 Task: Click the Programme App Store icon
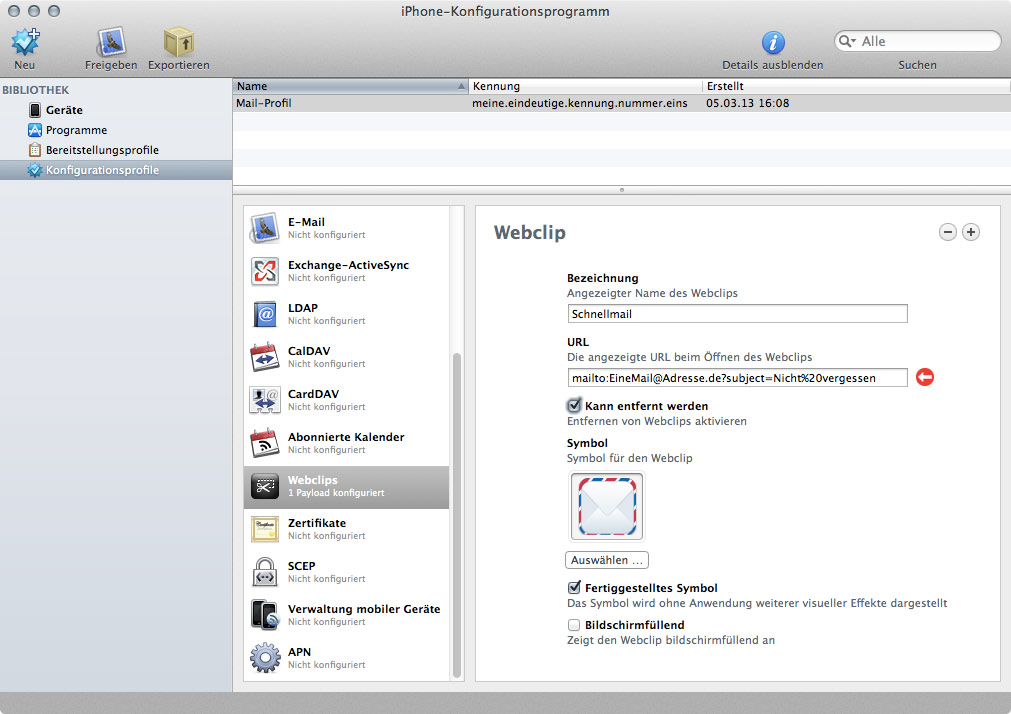35,130
